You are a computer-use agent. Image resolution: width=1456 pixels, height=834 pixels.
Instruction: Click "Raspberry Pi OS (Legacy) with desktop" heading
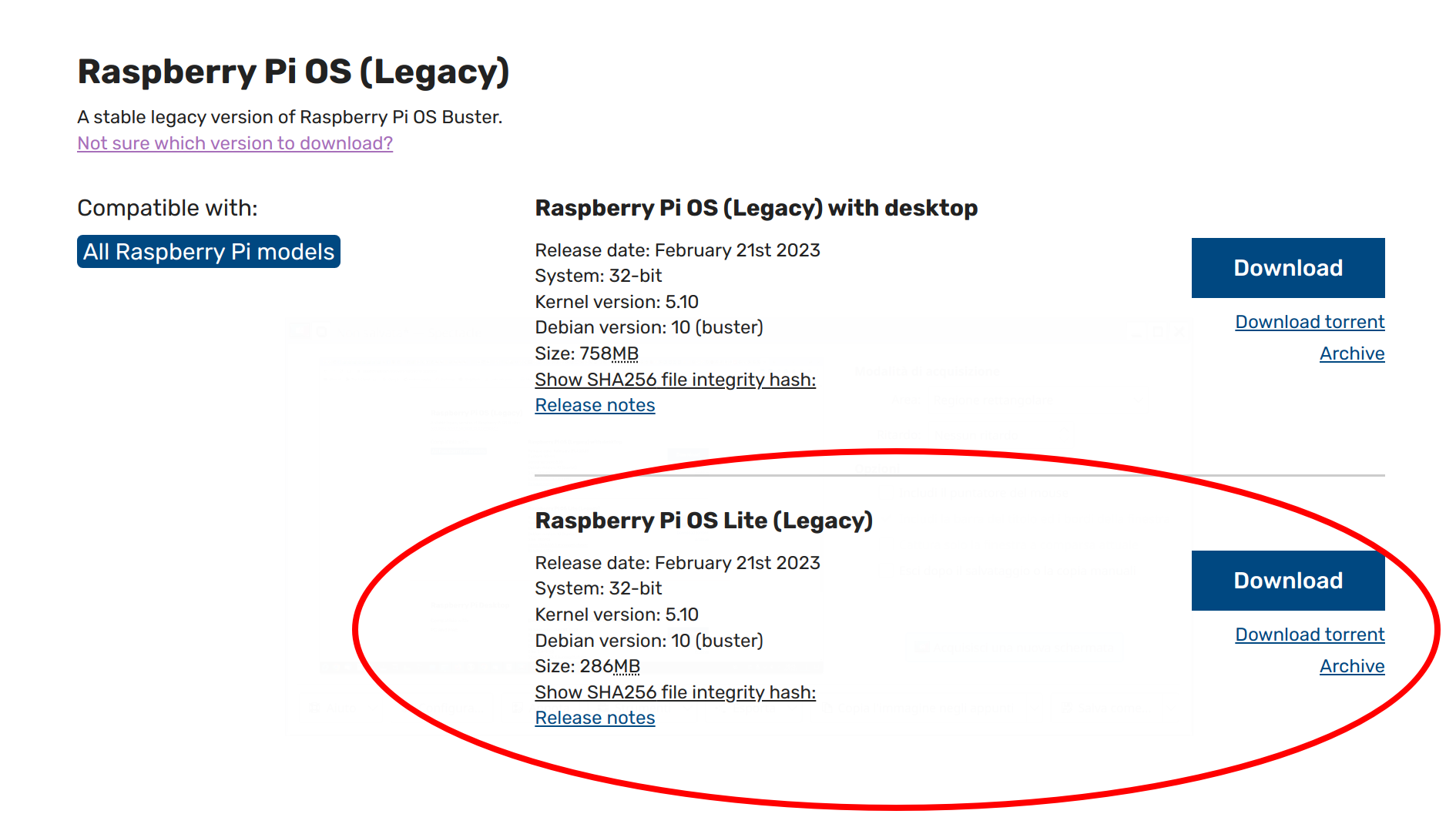pos(756,208)
